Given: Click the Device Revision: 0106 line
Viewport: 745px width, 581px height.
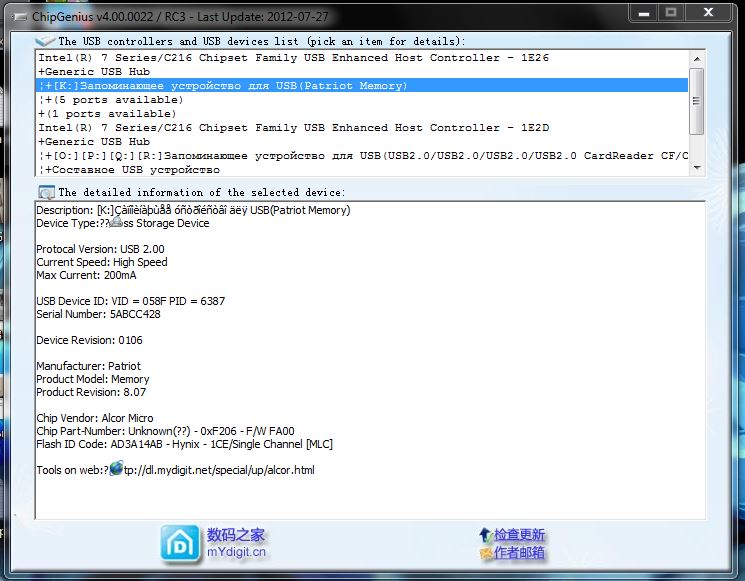Looking at the screenshot, I should click(x=89, y=340).
